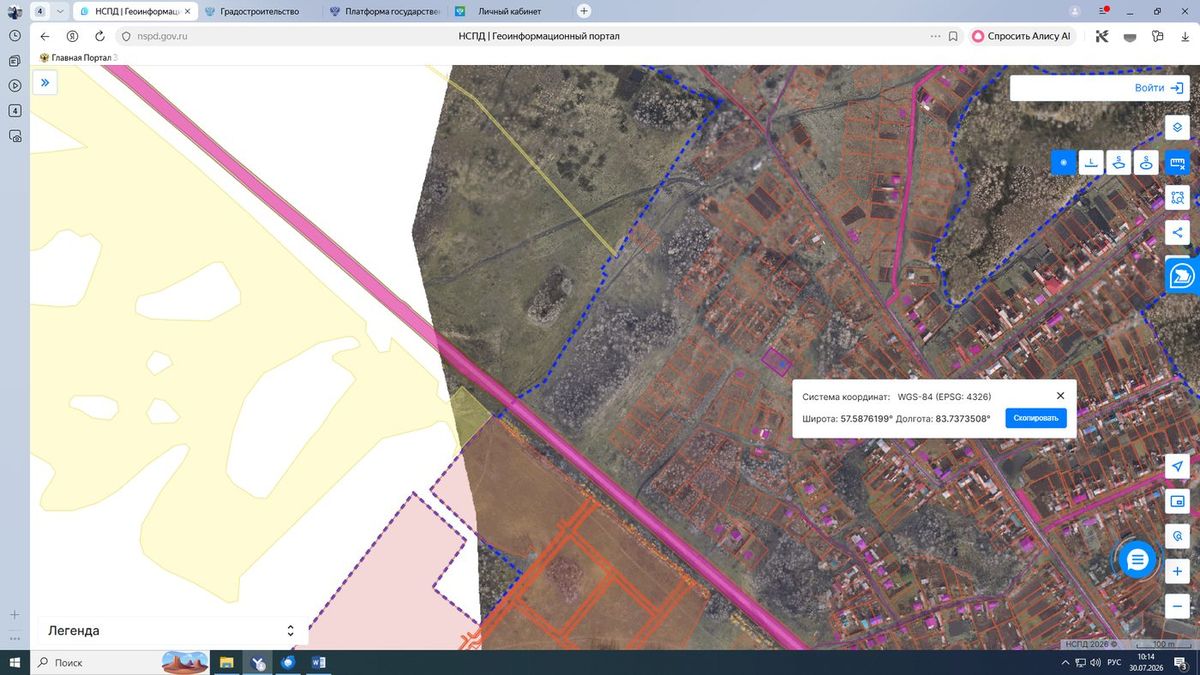Open the blue map assistant widget

[1182, 275]
